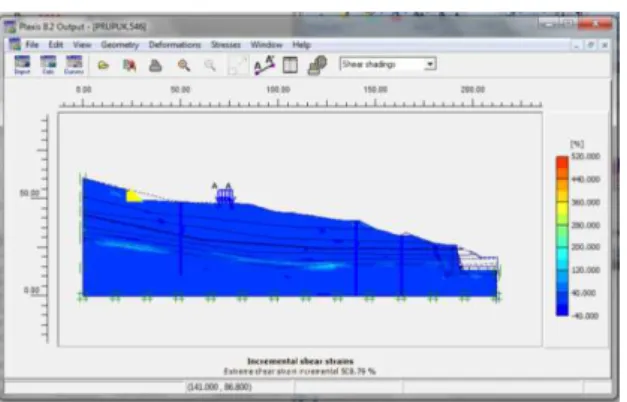Click the status bar coordinates readout

point(220,387)
